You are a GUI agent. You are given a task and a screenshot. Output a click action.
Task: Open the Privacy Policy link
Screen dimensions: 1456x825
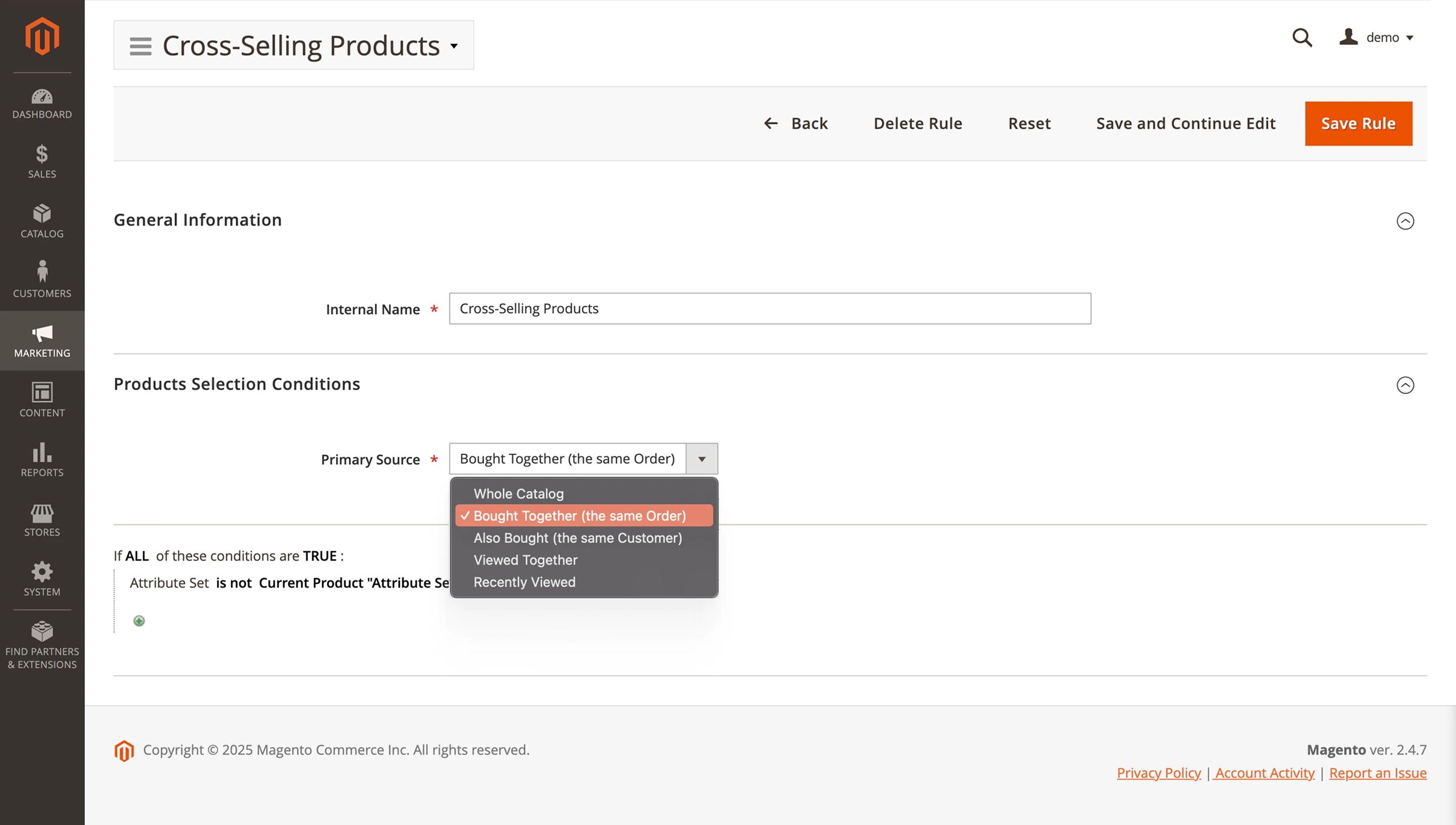coord(1158,772)
